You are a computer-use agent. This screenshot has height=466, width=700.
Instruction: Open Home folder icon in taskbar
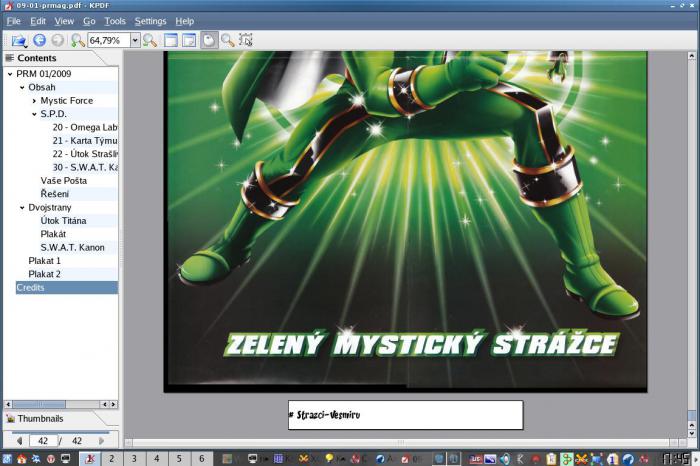pos(21,459)
